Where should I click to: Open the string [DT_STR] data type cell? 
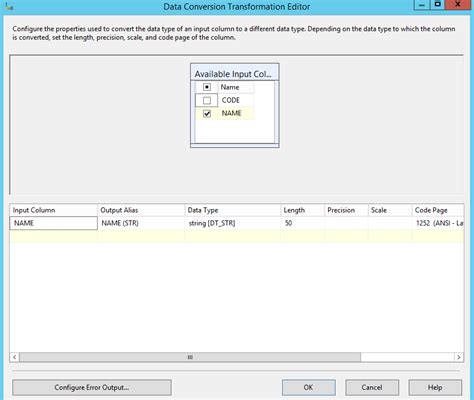click(x=233, y=223)
